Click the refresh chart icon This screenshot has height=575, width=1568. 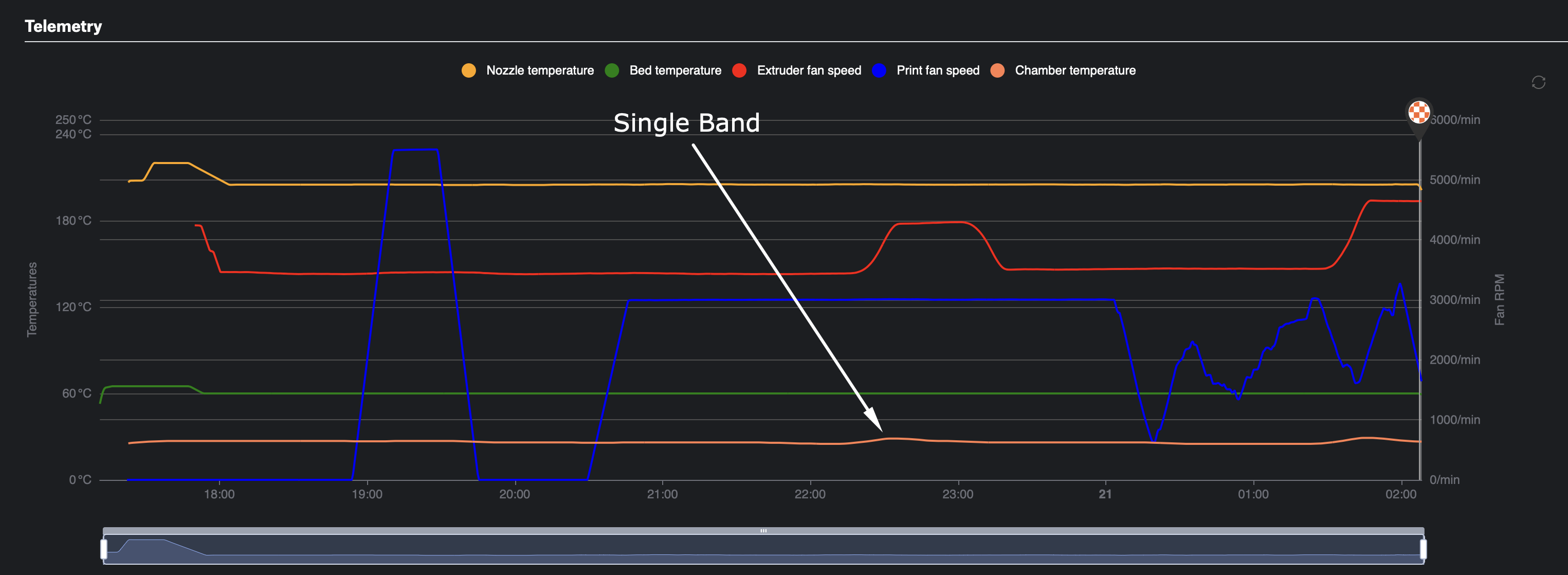[x=1538, y=82]
